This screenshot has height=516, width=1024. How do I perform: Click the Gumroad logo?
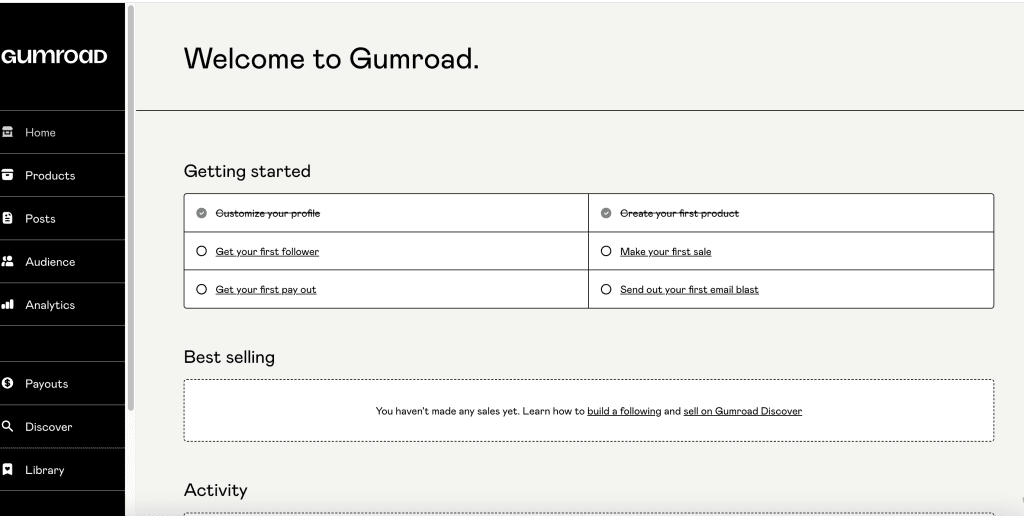pos(55,56)
